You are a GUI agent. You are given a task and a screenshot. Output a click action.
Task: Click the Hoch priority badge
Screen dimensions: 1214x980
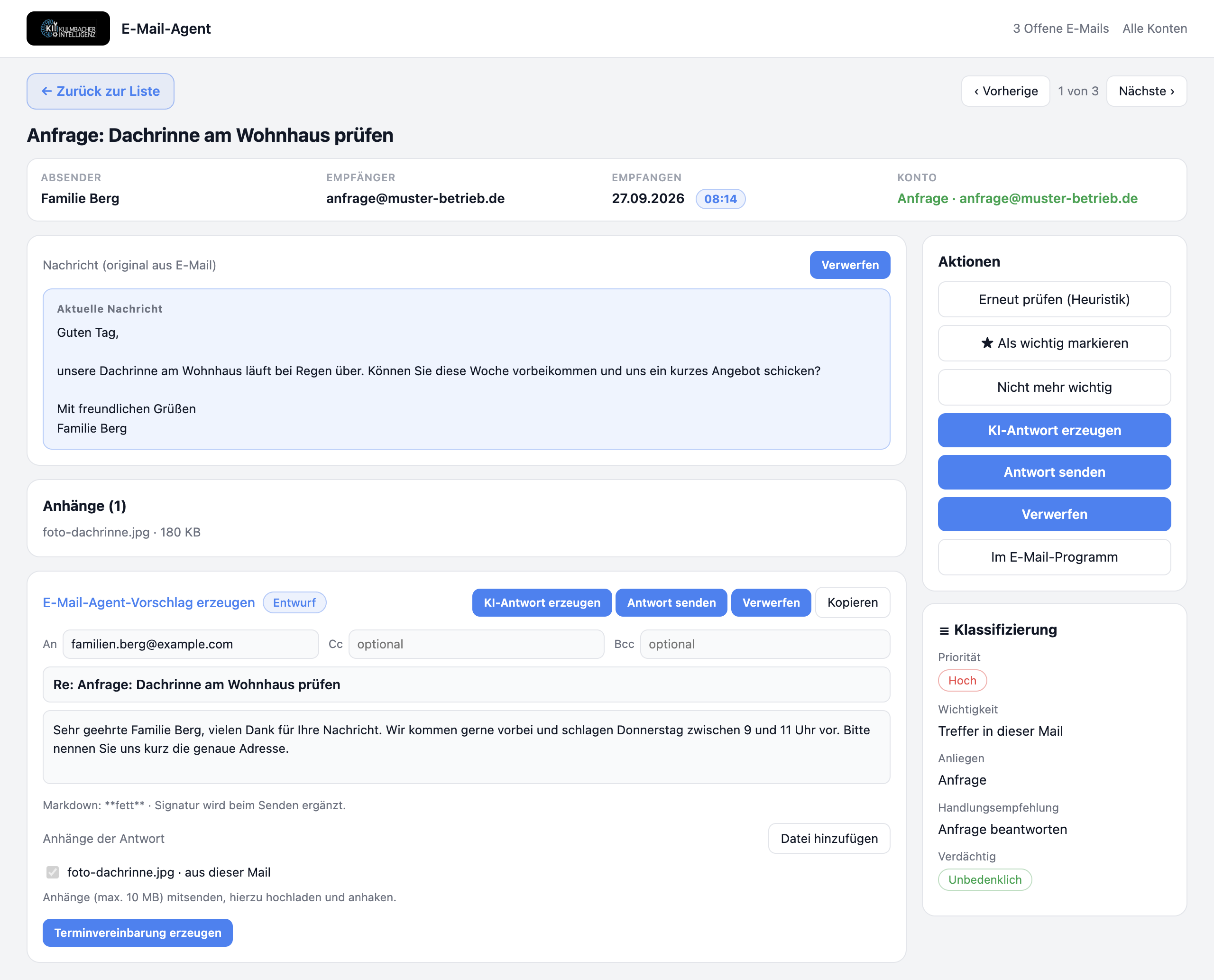click(x=962, y=680)
